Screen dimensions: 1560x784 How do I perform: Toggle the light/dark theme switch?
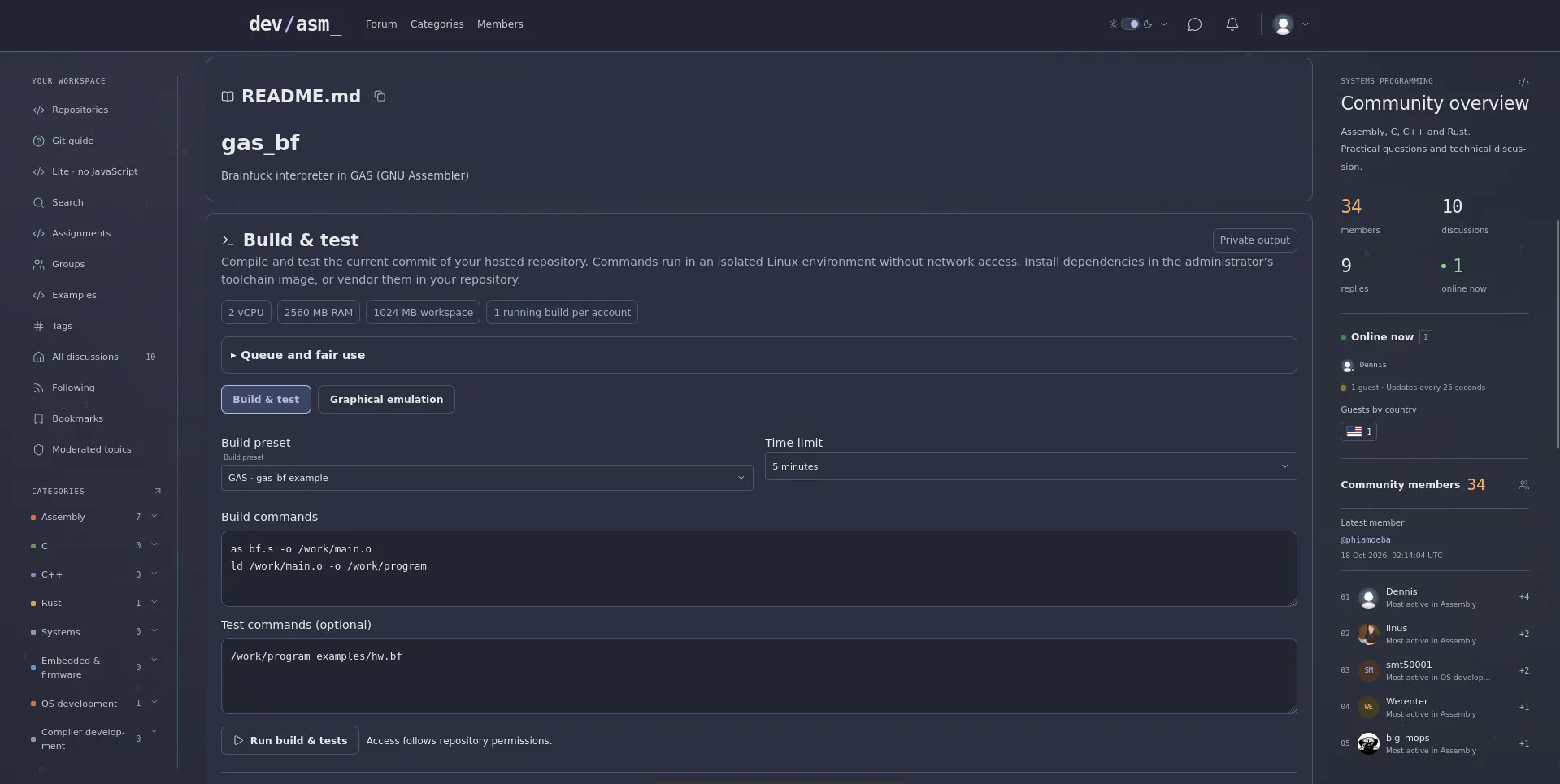point(1130,24)
